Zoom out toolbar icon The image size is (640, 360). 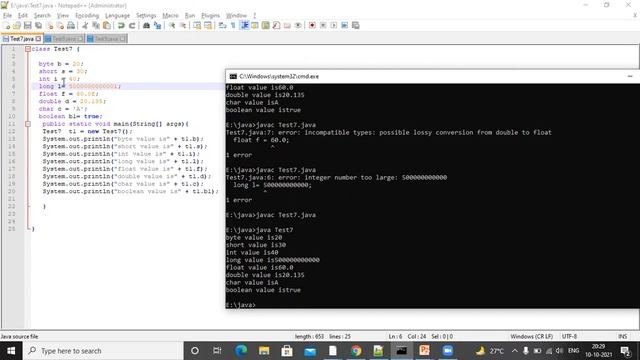183,25
